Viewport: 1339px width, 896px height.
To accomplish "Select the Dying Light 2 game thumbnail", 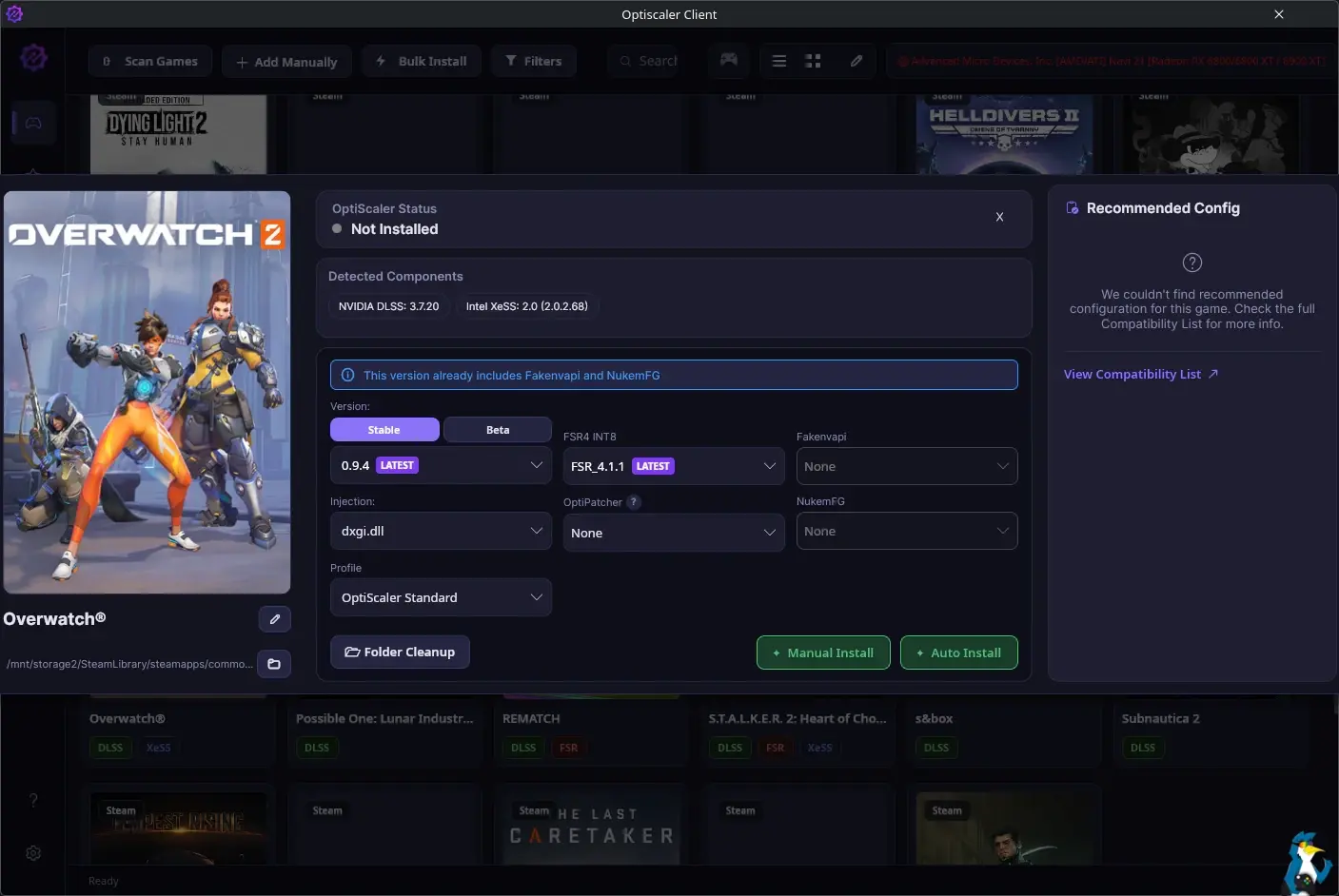I will [178, 133].
